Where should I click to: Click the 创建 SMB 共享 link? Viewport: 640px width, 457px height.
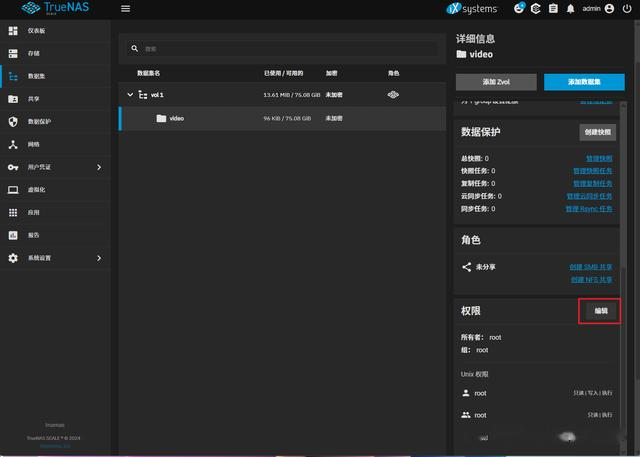click(x=591, y=267)
